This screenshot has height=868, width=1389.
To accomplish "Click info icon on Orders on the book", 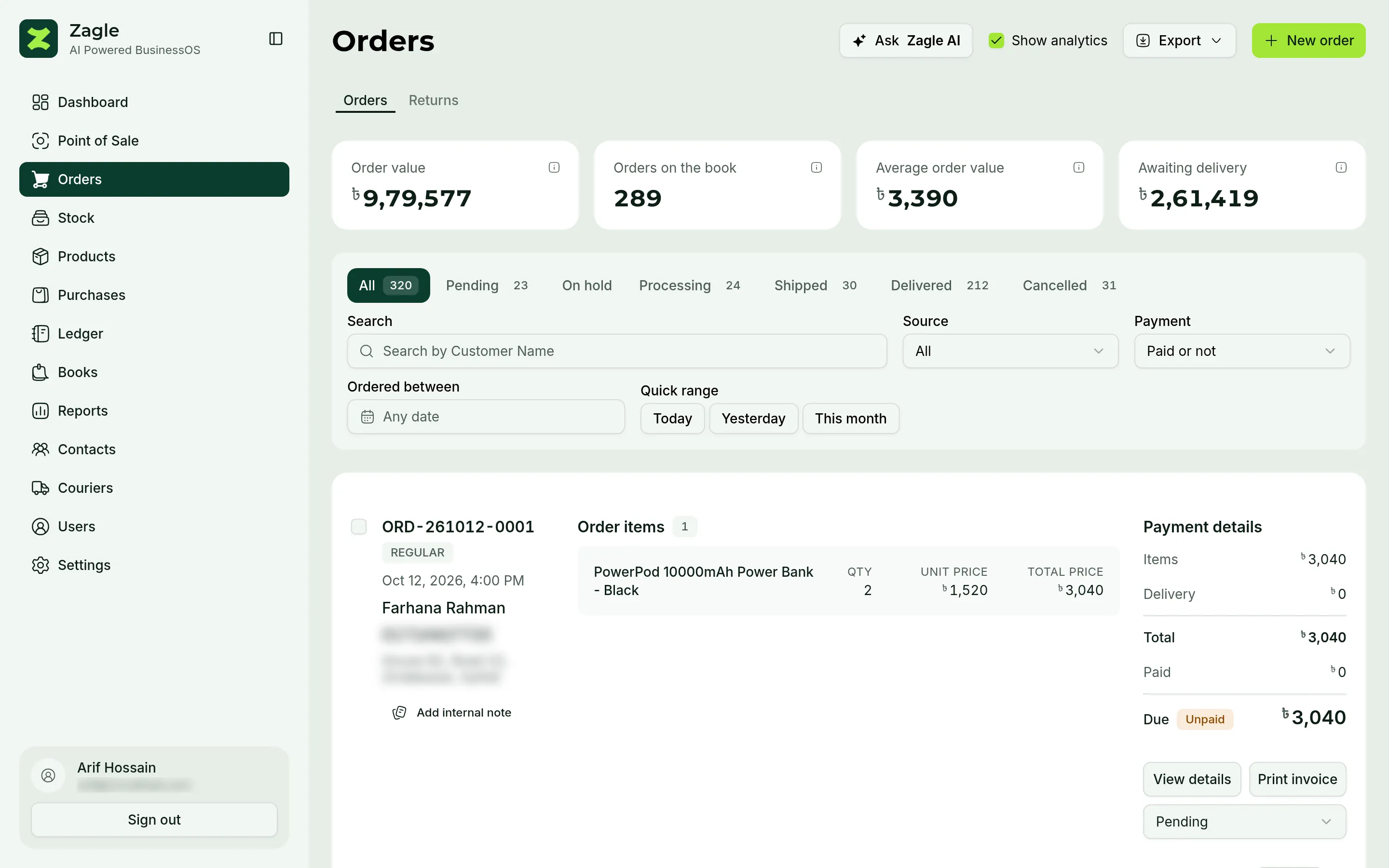I will click(816, 167).
